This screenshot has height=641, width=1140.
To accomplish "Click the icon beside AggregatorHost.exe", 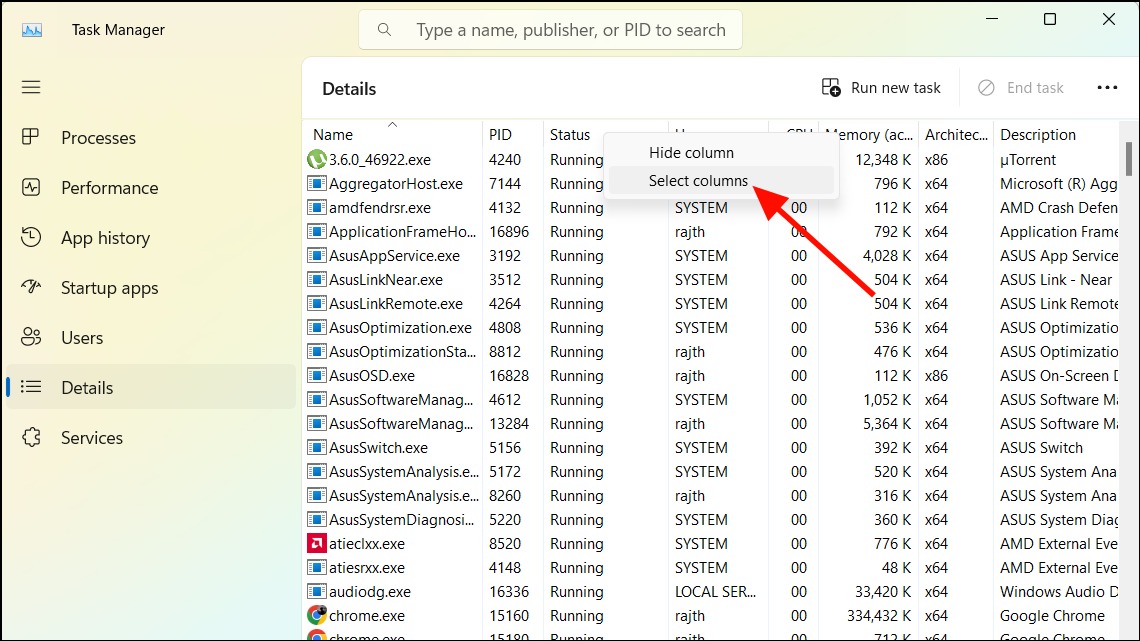I will click(316, 183).
